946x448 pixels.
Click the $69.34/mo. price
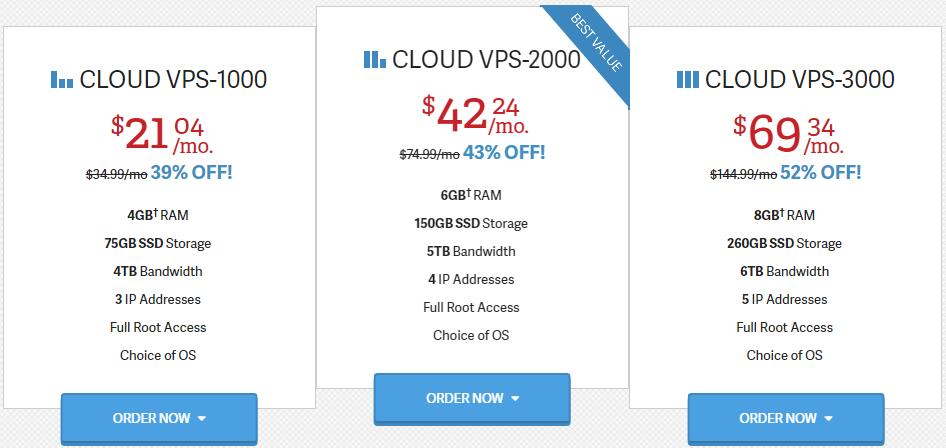coord(789,134)
